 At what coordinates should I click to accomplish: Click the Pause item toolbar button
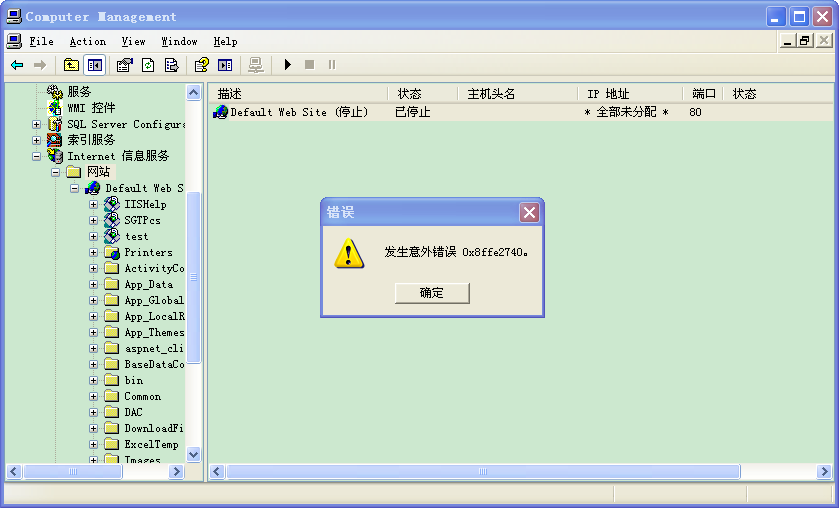tap(332, 65)
